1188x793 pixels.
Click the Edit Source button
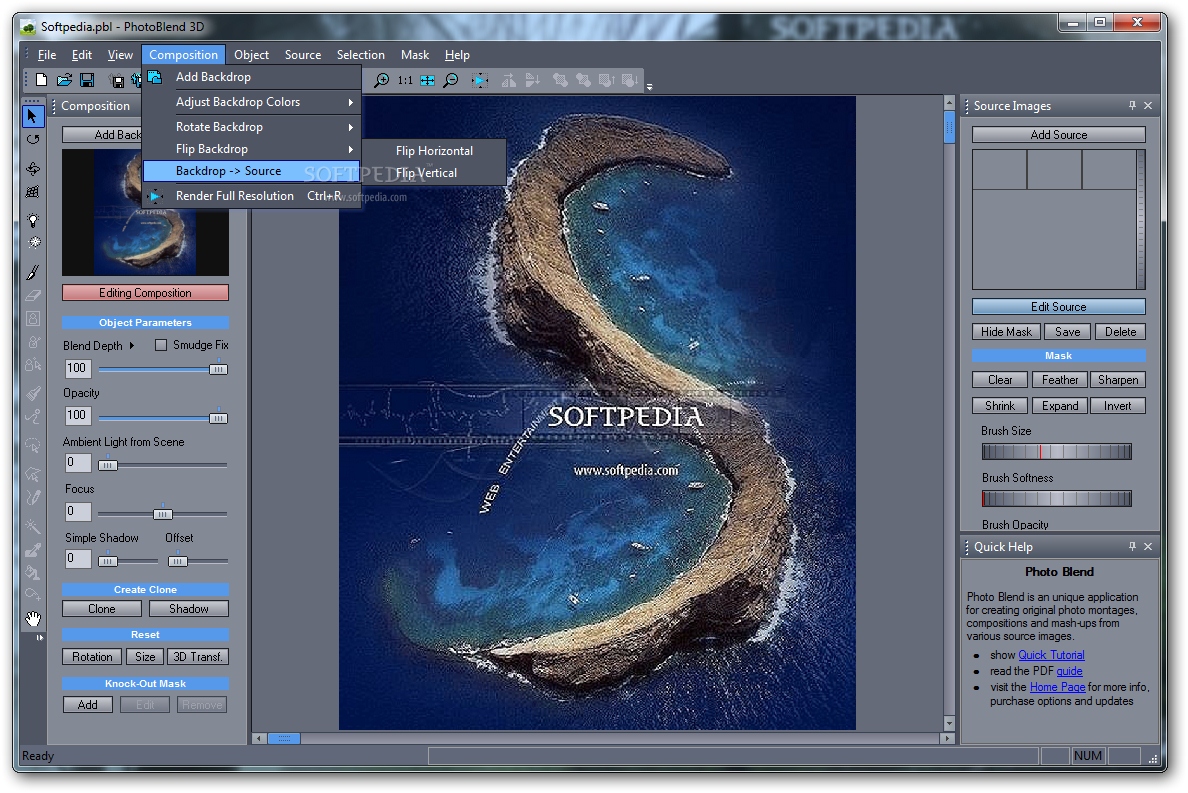pos(1058,307)
